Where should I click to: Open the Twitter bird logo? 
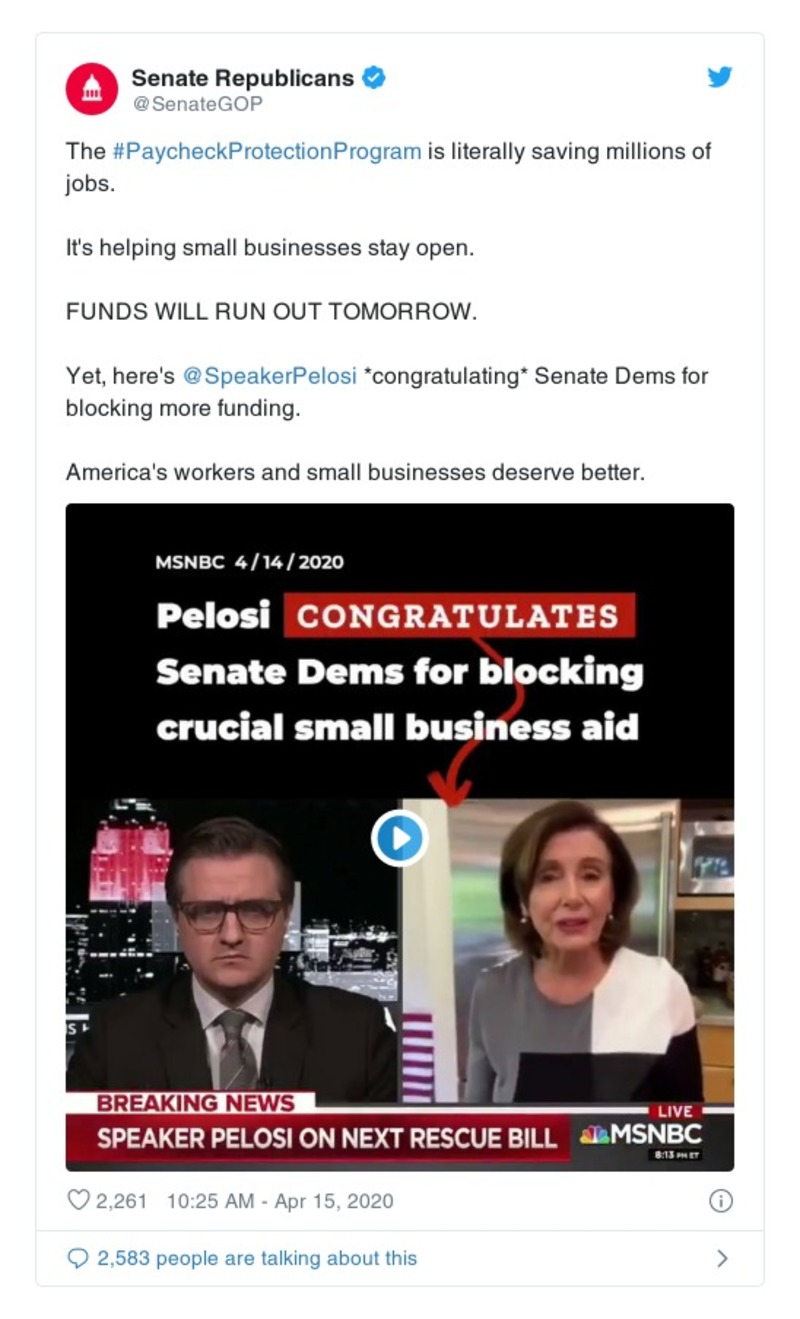[720, 77]
